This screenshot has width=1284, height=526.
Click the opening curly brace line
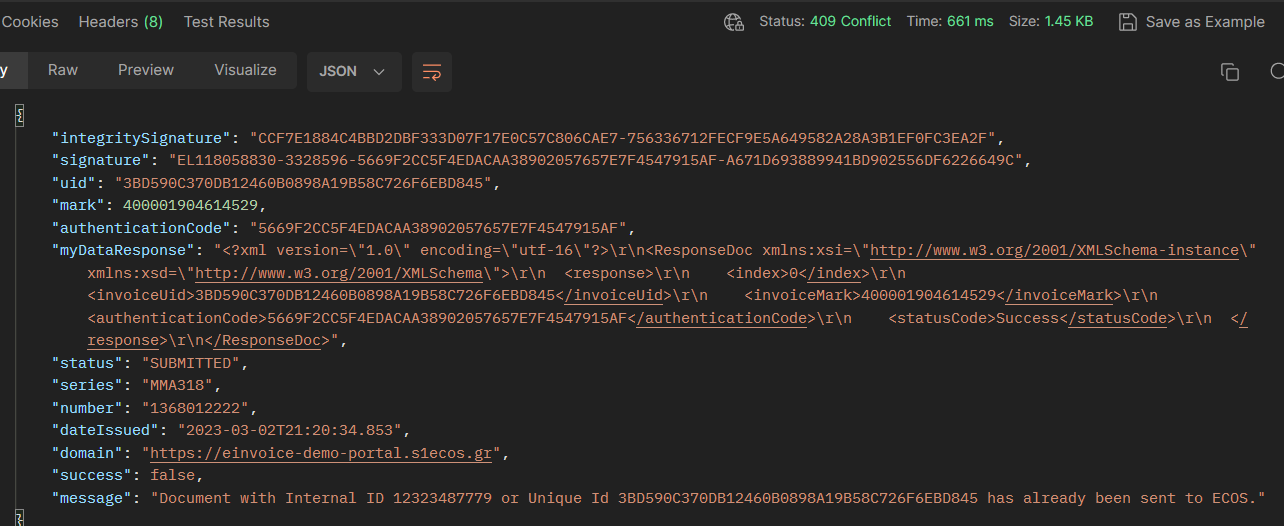(19, 115)
